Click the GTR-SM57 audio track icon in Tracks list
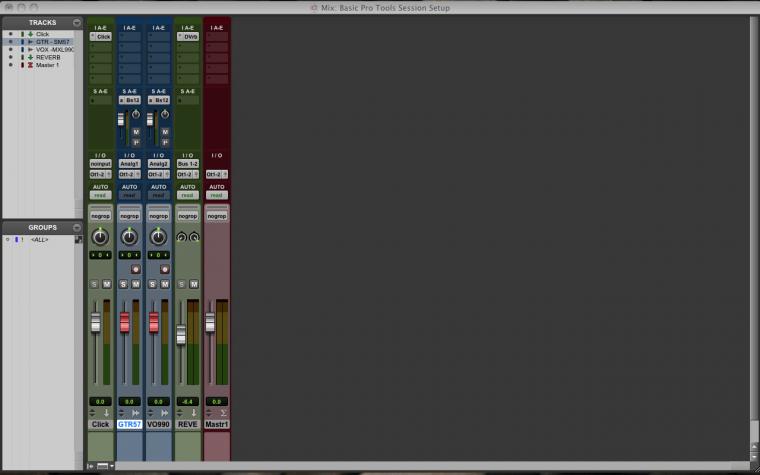 click(31, 42)
